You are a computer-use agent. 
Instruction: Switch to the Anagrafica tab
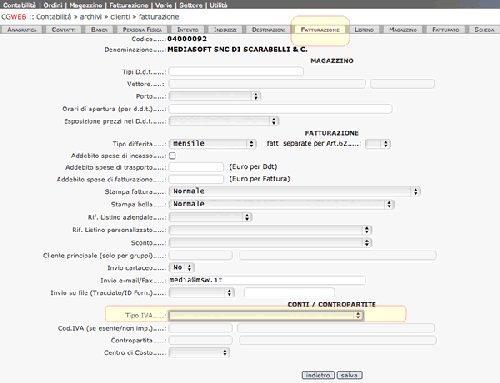[22, 30]
